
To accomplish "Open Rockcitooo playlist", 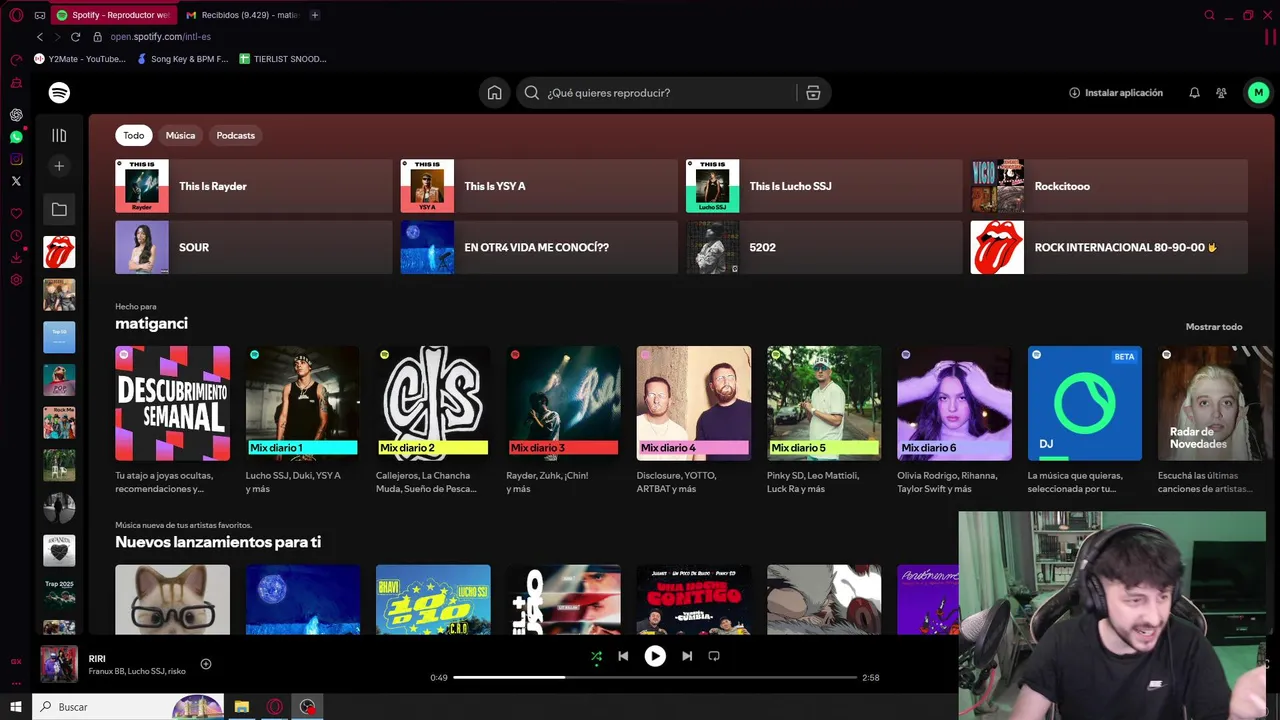I will [1109, 186].
